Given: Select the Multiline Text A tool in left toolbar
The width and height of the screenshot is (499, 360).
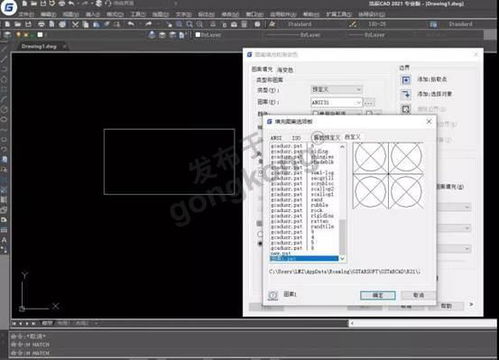Looking at the screenshot, I should [4, 240].
